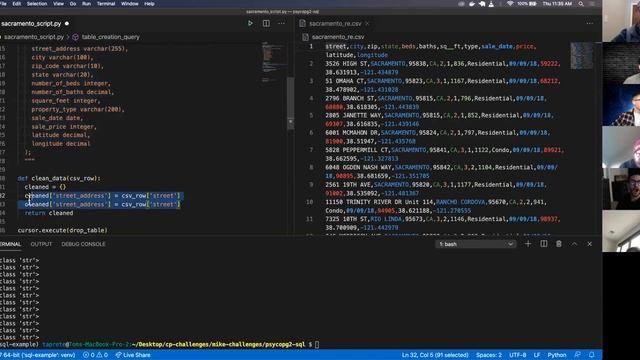Add a new terminal with plus icon
The width and height of the screenshot is (640, 360).
coord(528,244)
